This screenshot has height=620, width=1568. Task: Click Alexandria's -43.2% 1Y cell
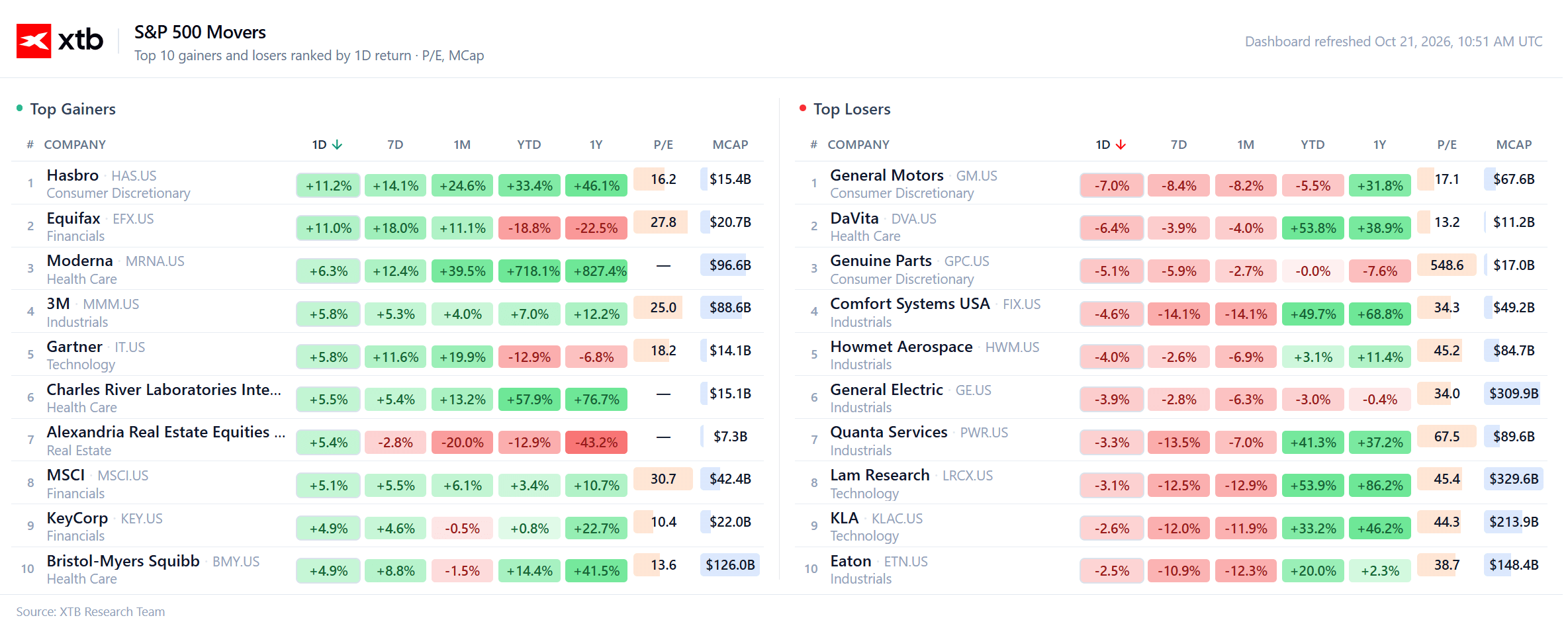[596, 443]
